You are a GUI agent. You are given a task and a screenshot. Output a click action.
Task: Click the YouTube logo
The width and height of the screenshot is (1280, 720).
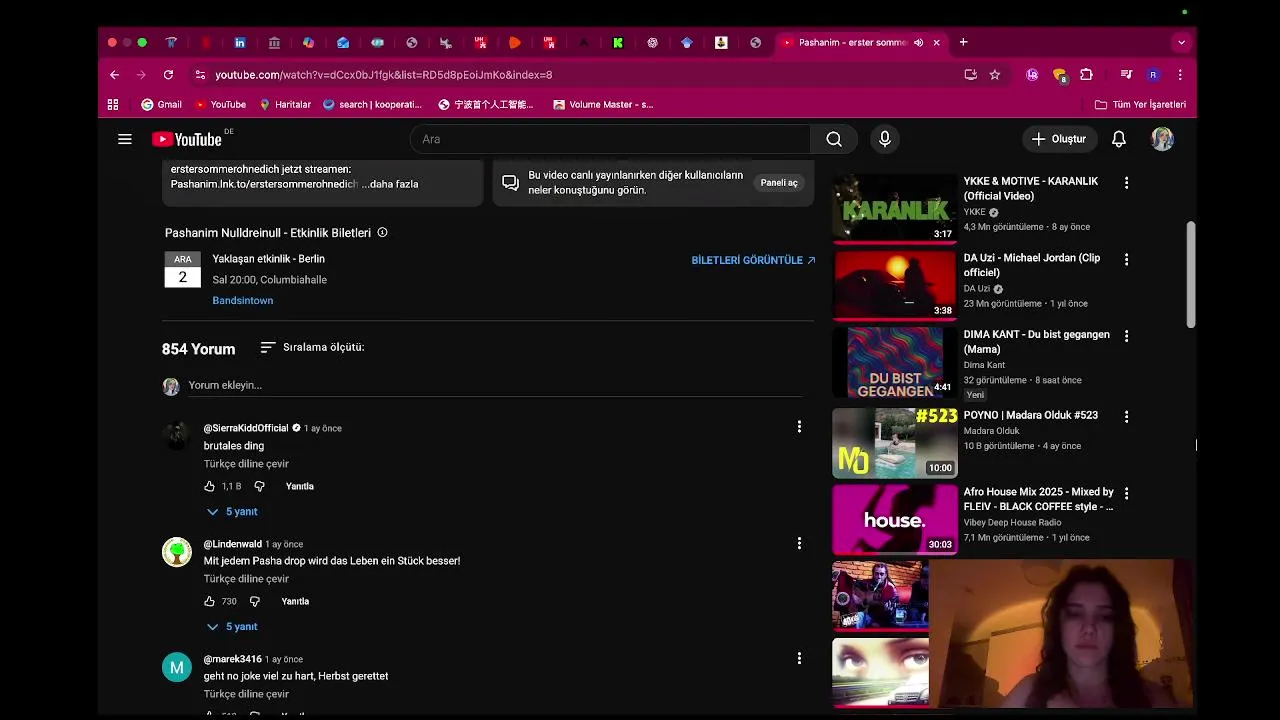point(187,139)
